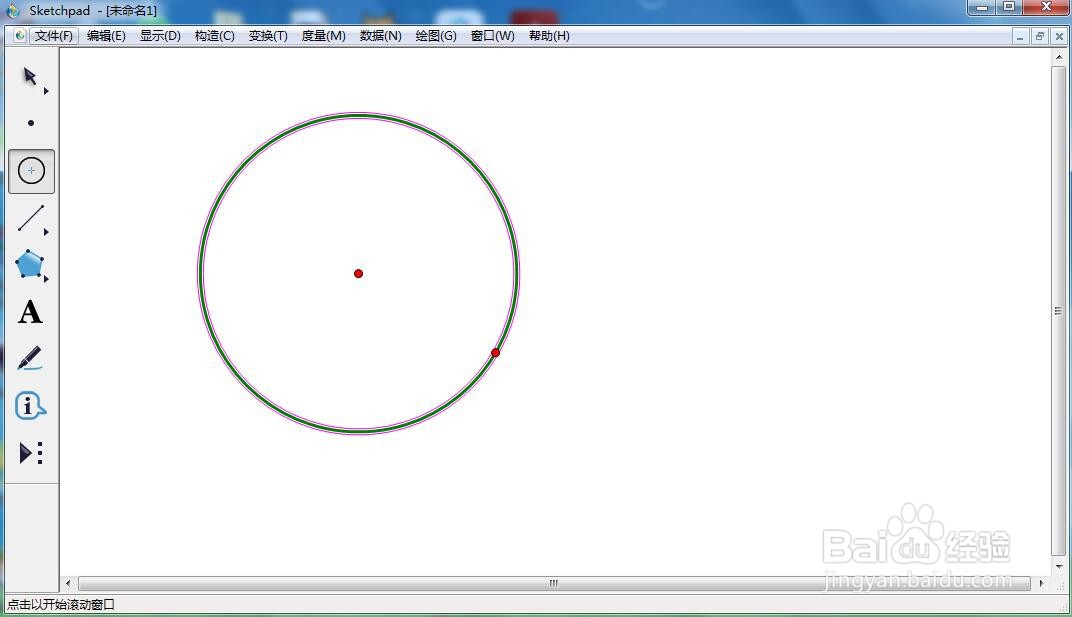Select the Compass circle tool

[31, 171]
